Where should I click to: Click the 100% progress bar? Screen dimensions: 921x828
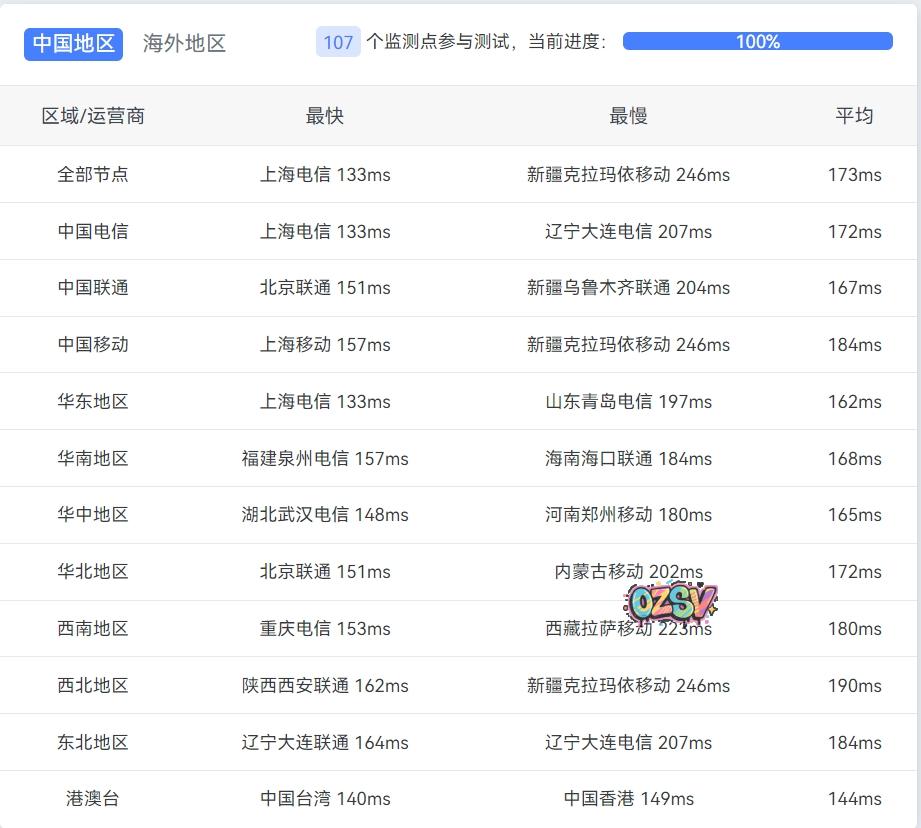pyautogui.click(x=757, y=42)
